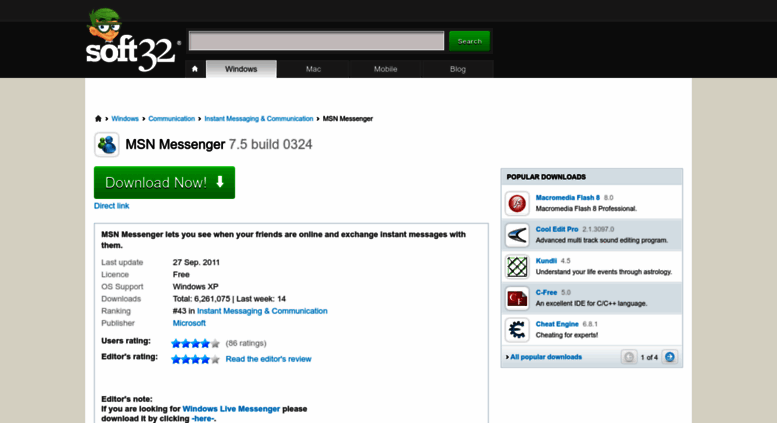The image size is (777, 423).
Task: Open Instant Messaging & Communication ranking link
Action: [x=262, y=311]
